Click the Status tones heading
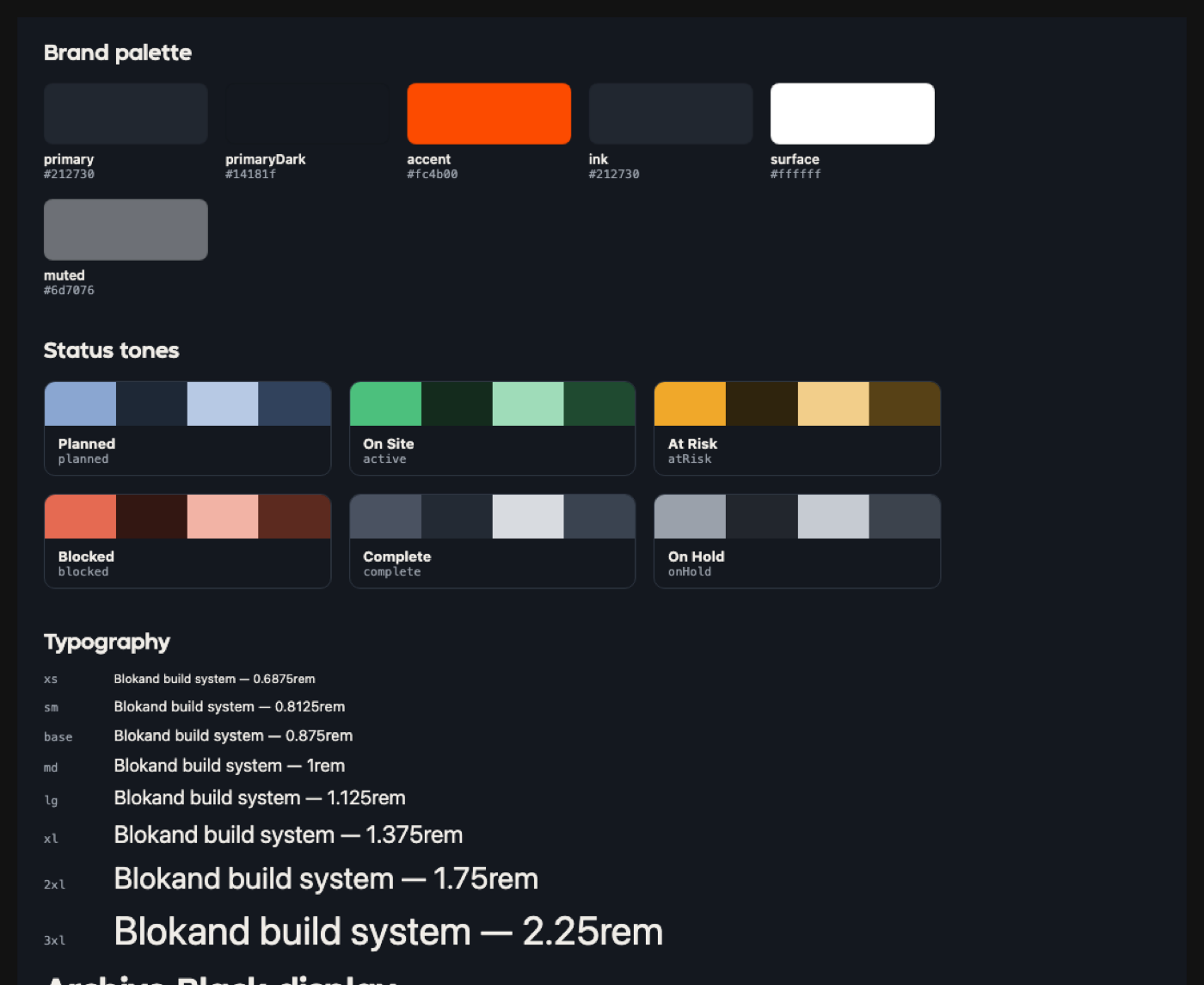Viewport: 1204px width, 985px height. [x=112, y=350]
